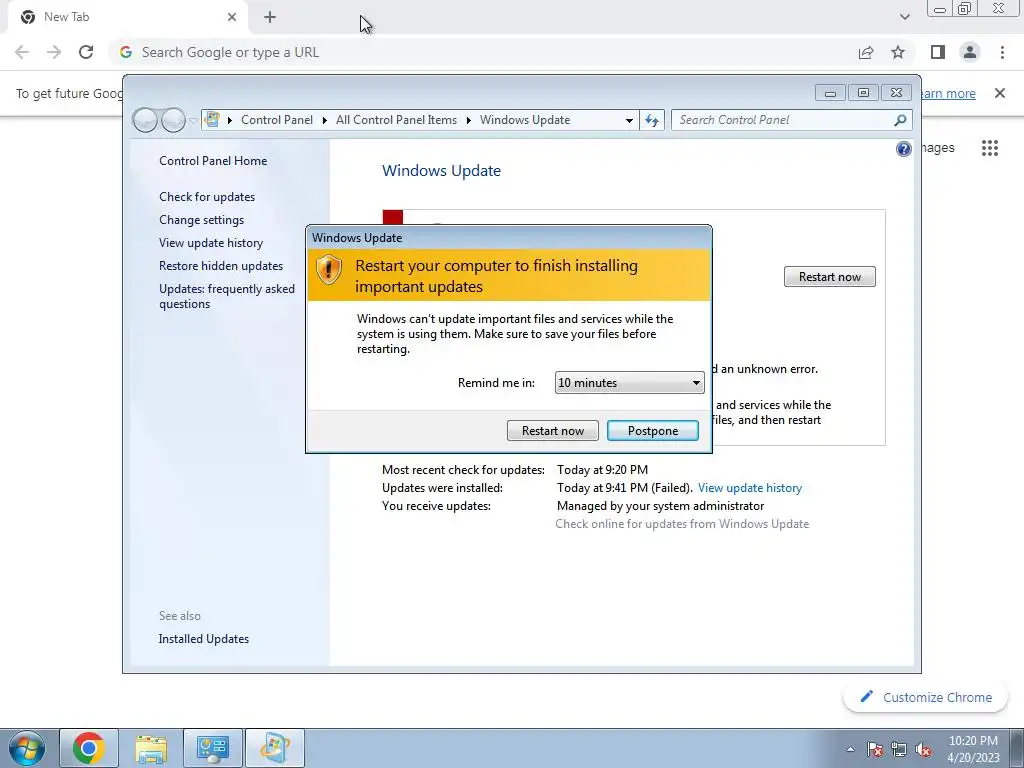This screenshot has height=768, width=1024.
Task: Show hidden tray icons arrow
Action: pos(850,749)
